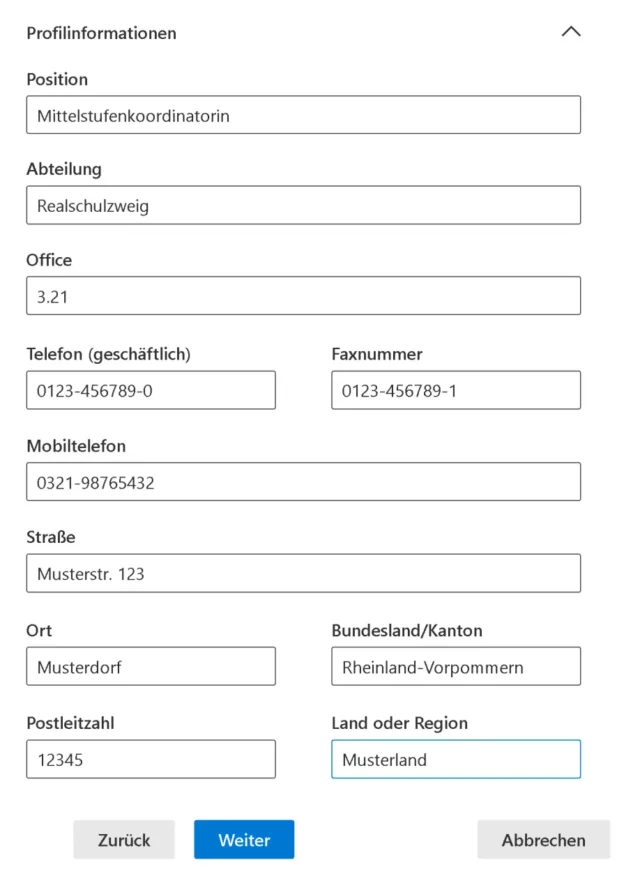Click the Bundesland/Kanton input field
The width and height of the screenshot is (640, 892).
click(x=455, y=666)
